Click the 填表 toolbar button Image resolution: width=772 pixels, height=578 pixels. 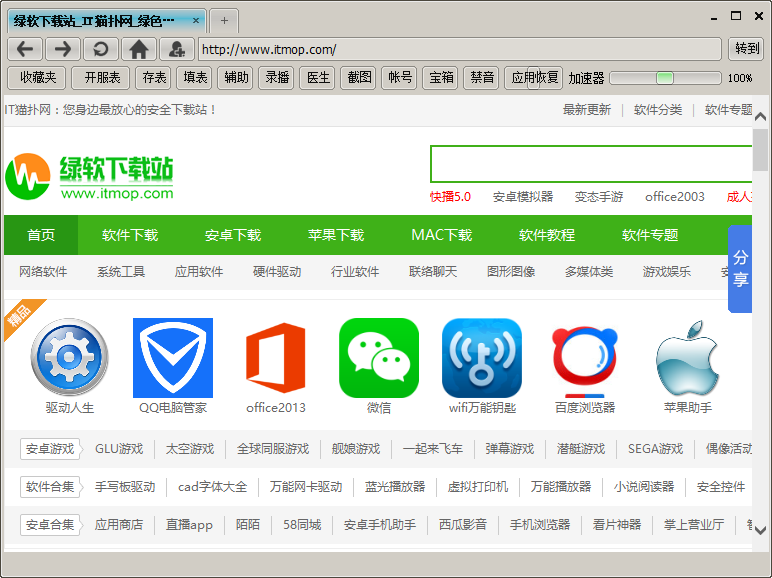click(x=195, y=78)
